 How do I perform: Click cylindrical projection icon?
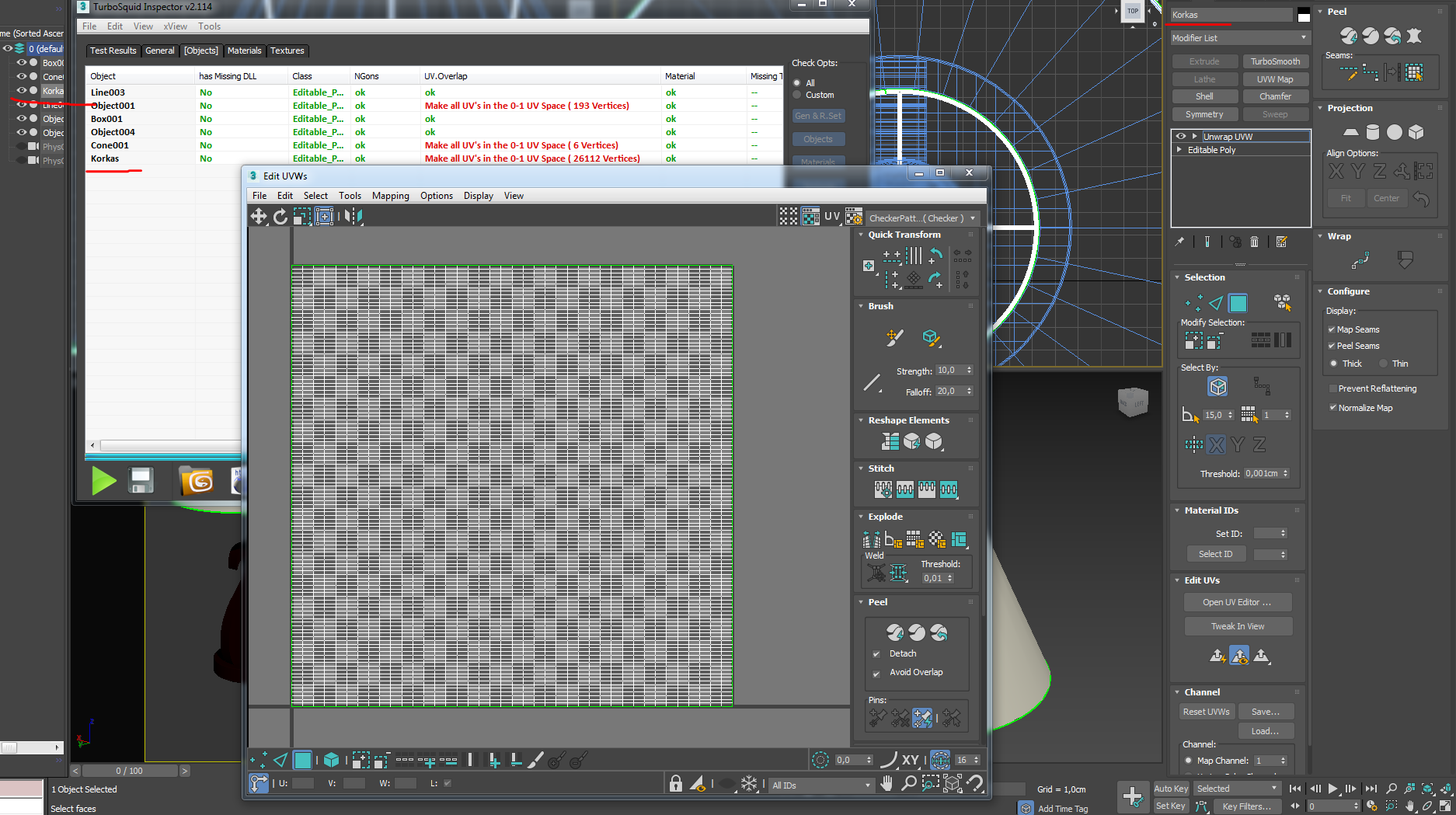point(1373,132)
